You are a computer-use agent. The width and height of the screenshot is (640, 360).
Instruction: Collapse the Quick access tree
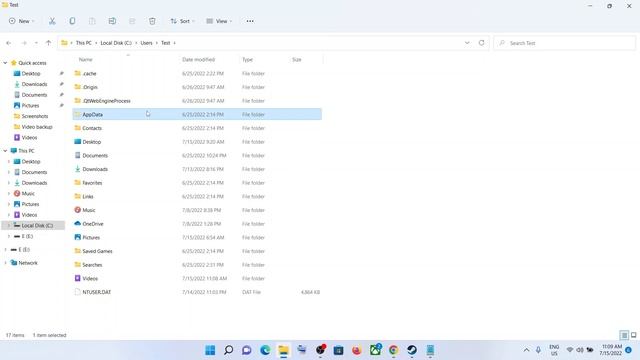[5, 63]
